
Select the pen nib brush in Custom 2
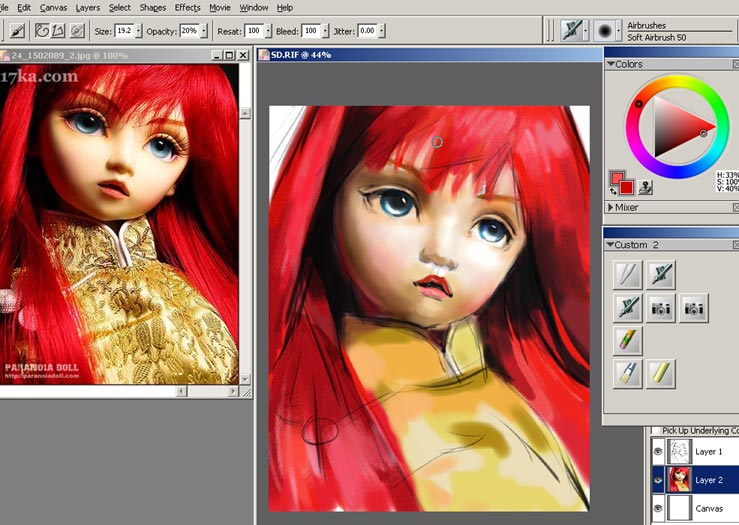(x=627, y=275)
